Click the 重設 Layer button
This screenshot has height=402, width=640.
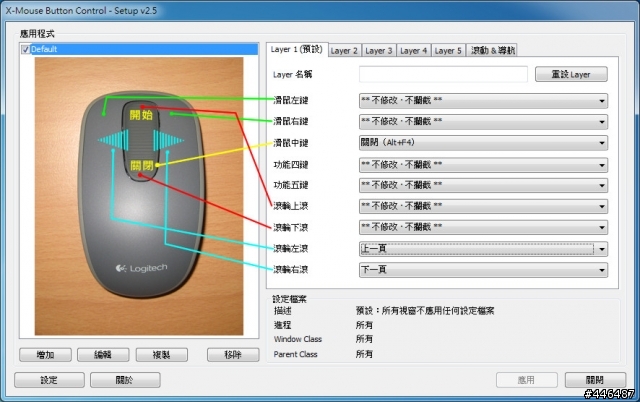pos(571,74)
